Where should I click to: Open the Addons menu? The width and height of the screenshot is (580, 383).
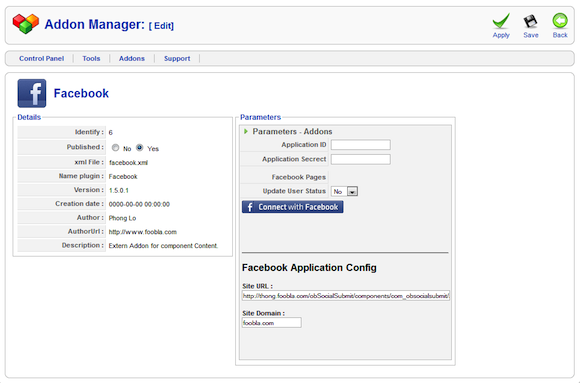click(132, 58)
